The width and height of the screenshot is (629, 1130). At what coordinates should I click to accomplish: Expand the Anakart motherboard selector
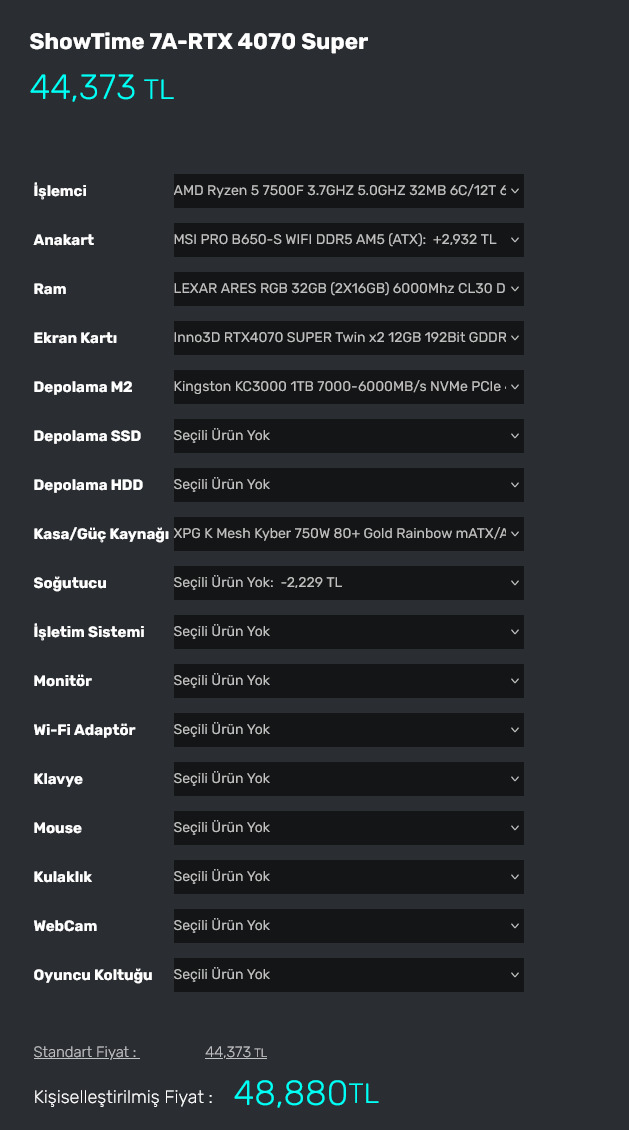(348, 240)
